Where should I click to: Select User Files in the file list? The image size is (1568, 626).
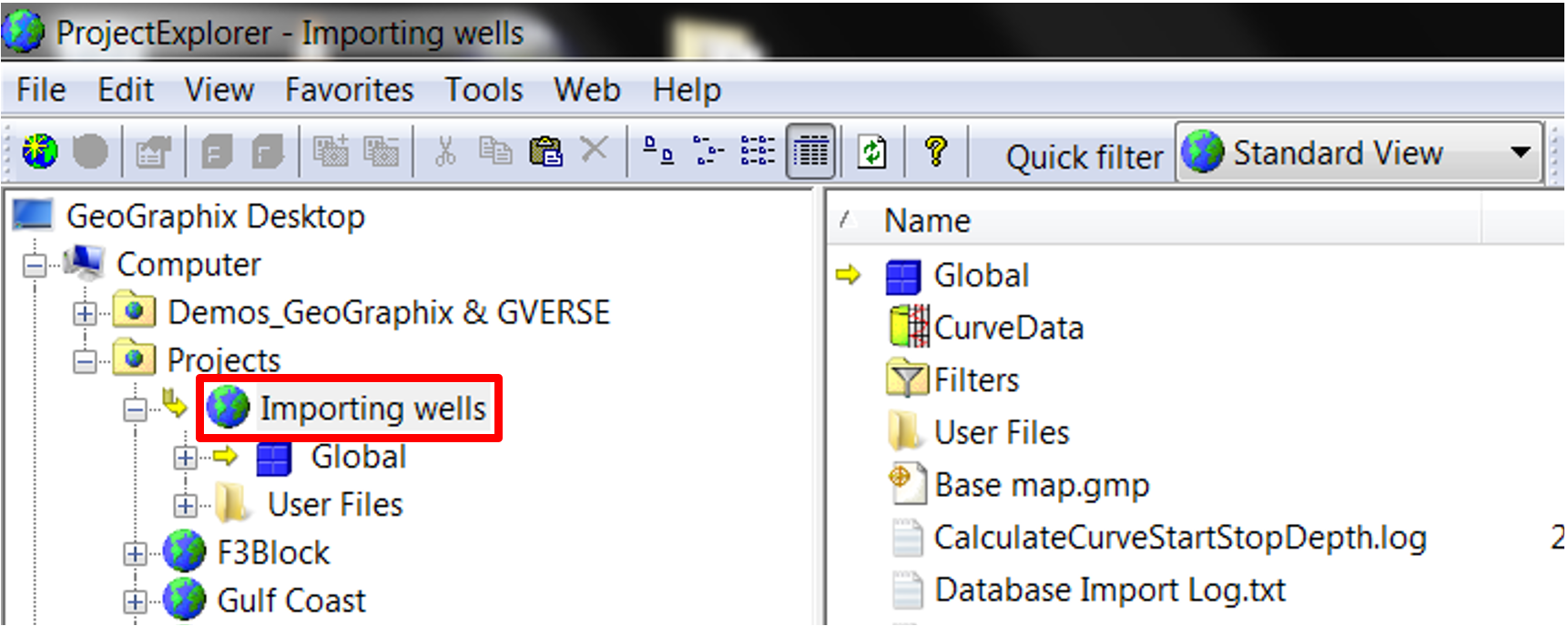coord(1002,433)
